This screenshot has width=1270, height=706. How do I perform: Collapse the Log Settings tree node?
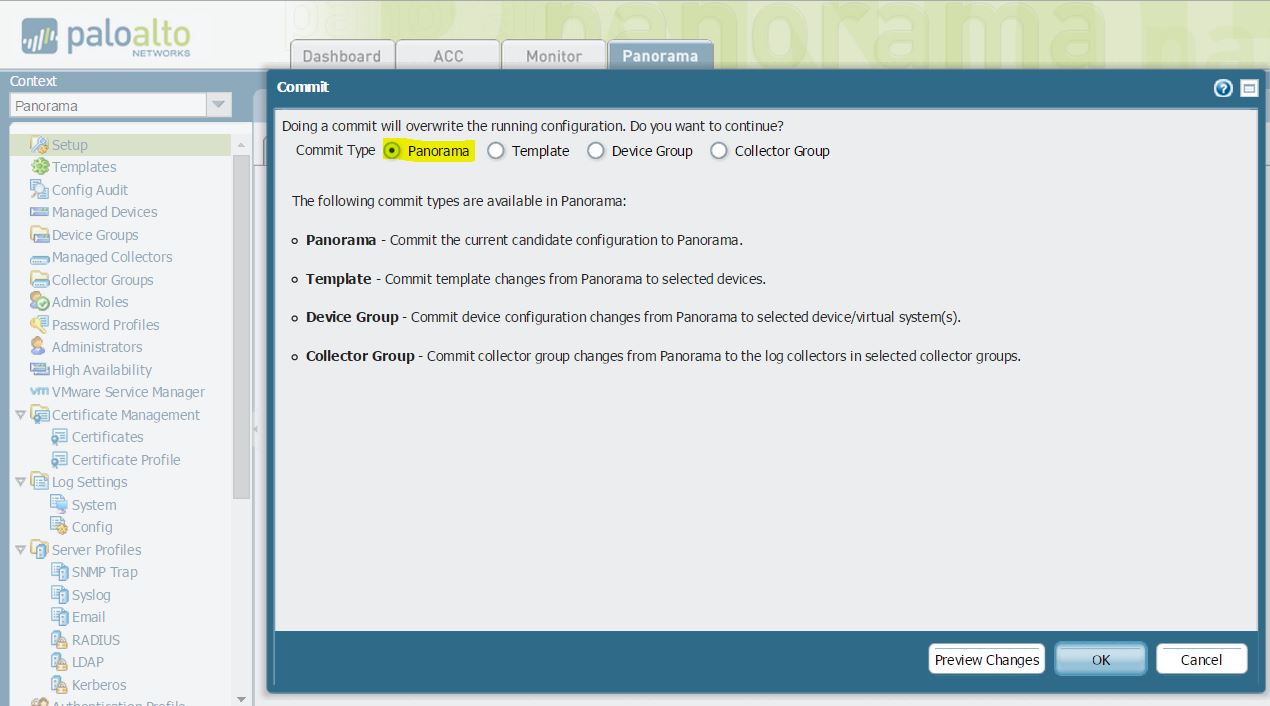[x=21, y=482]
